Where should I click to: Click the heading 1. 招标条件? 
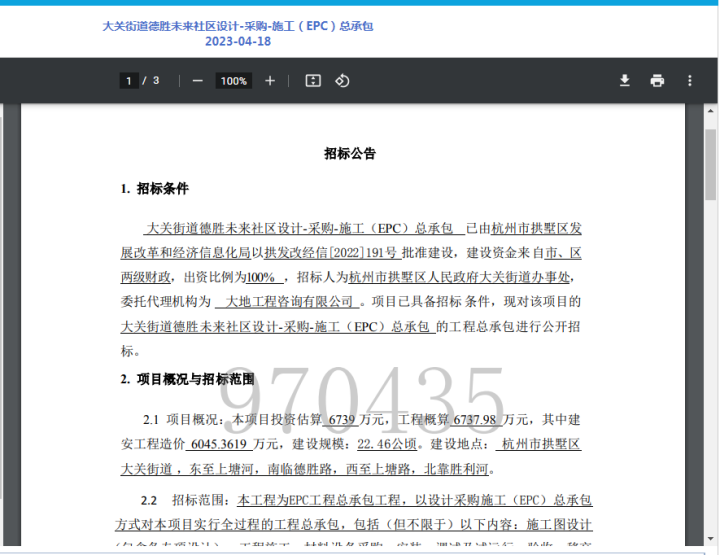click(155, 189)
